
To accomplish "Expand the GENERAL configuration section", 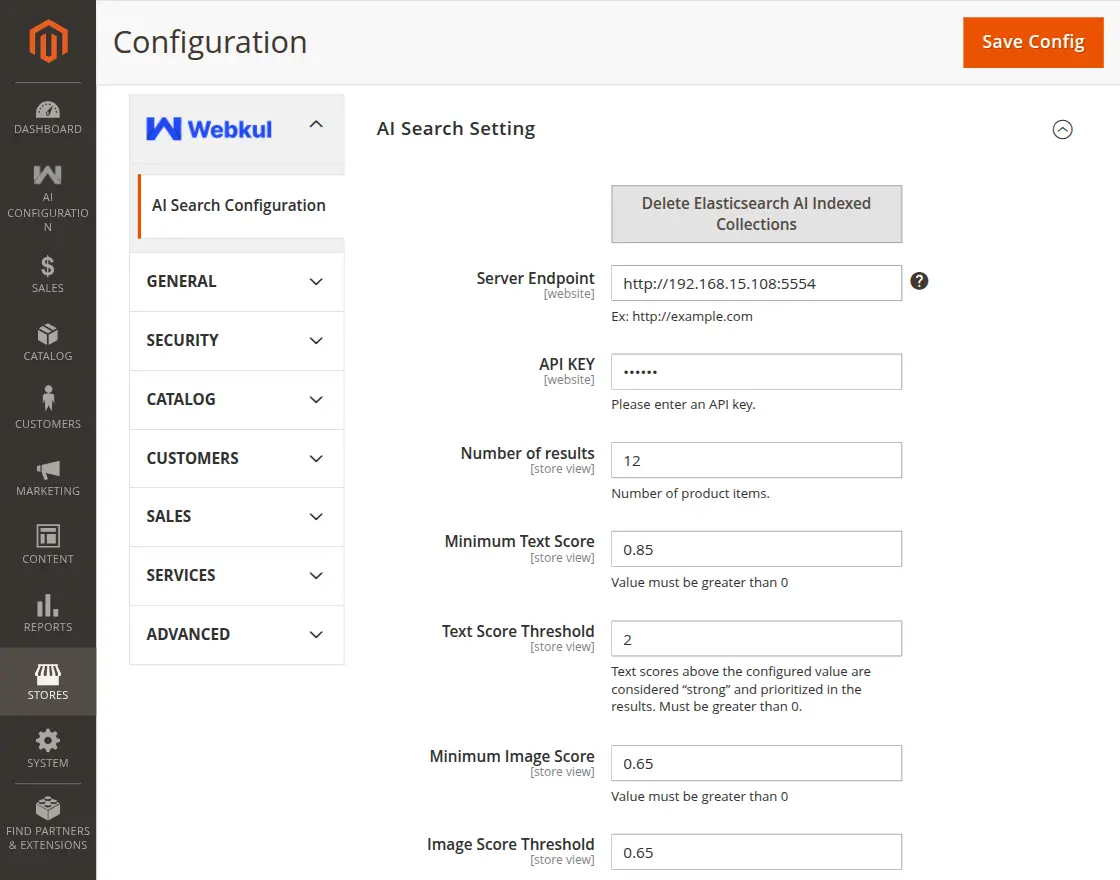I will pyautogui.click(x=236, y=281).
